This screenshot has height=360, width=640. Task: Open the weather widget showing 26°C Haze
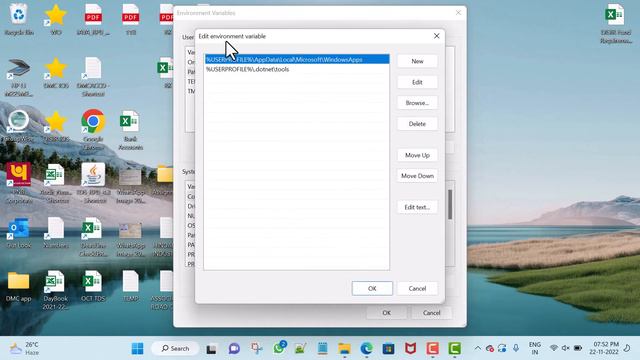(x=25, y=349)
